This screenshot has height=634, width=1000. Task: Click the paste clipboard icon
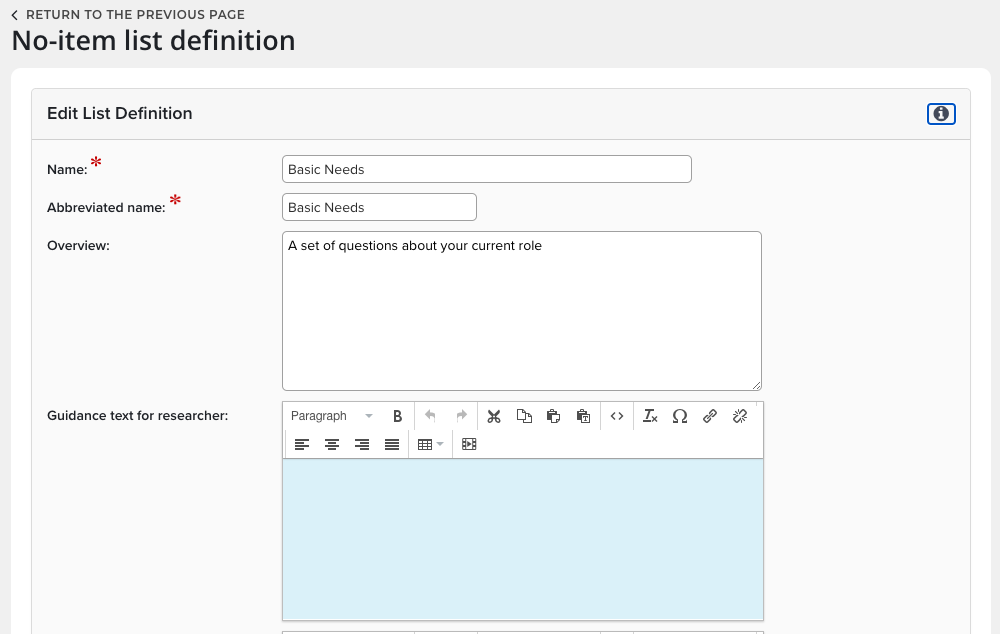(x=554, y=416)
